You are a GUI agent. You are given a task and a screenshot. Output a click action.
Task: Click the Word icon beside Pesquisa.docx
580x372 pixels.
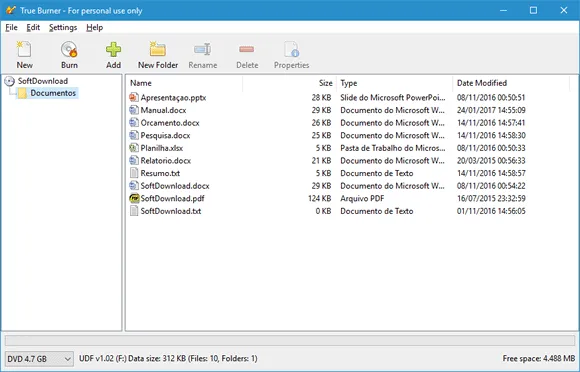[134, 135]
